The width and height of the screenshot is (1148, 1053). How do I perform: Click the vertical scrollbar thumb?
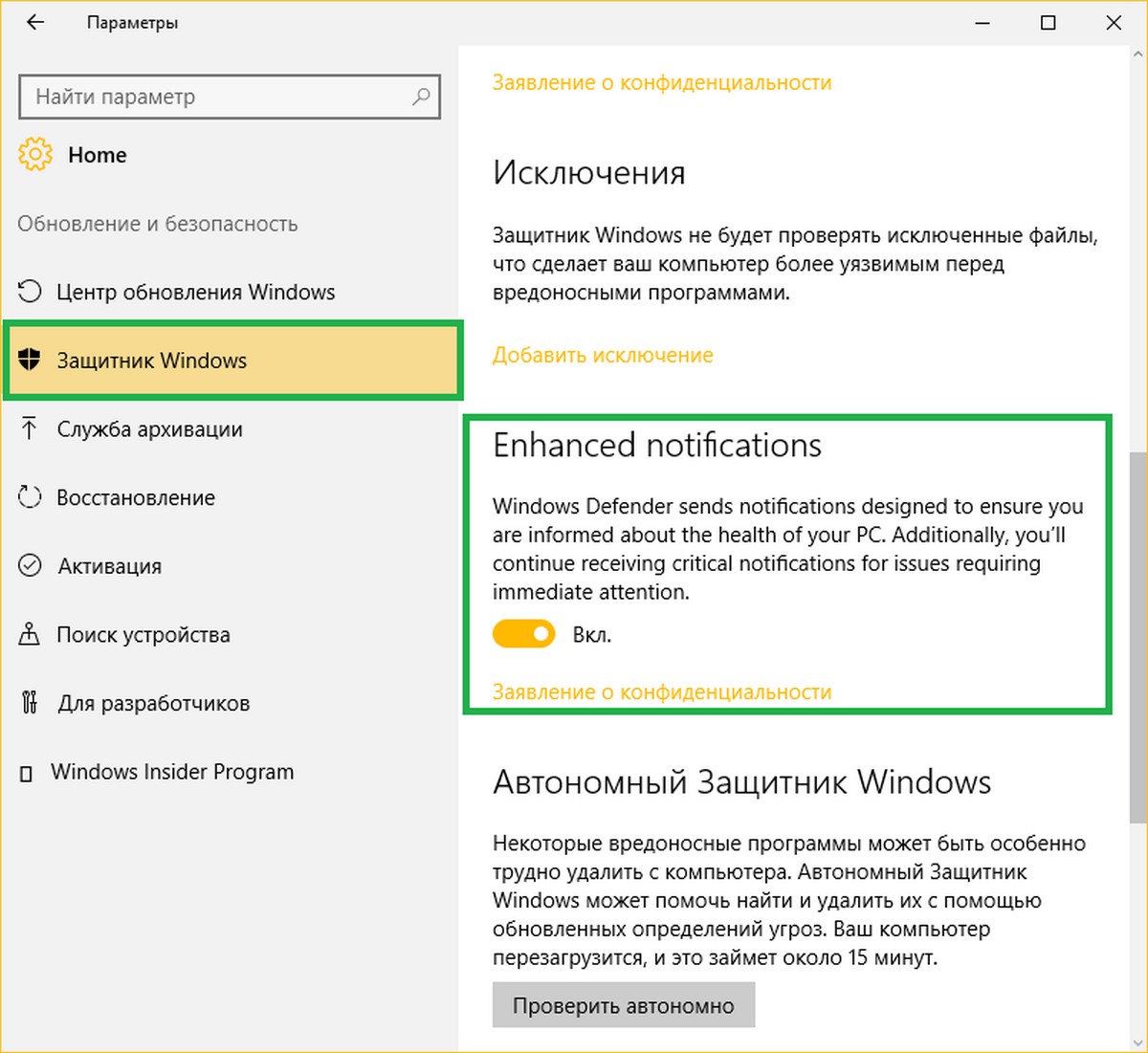pos(1137,636)
